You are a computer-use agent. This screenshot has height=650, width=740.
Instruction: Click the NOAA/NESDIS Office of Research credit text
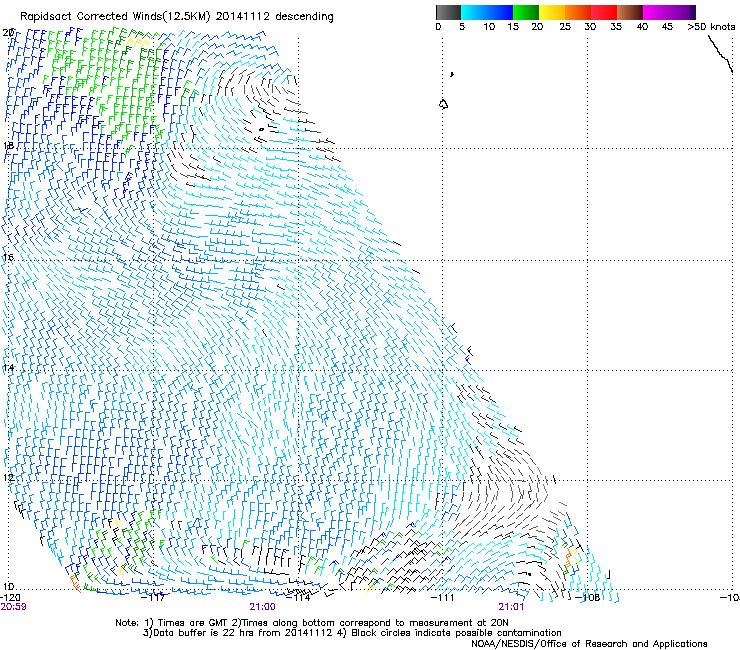coord(589,644)
